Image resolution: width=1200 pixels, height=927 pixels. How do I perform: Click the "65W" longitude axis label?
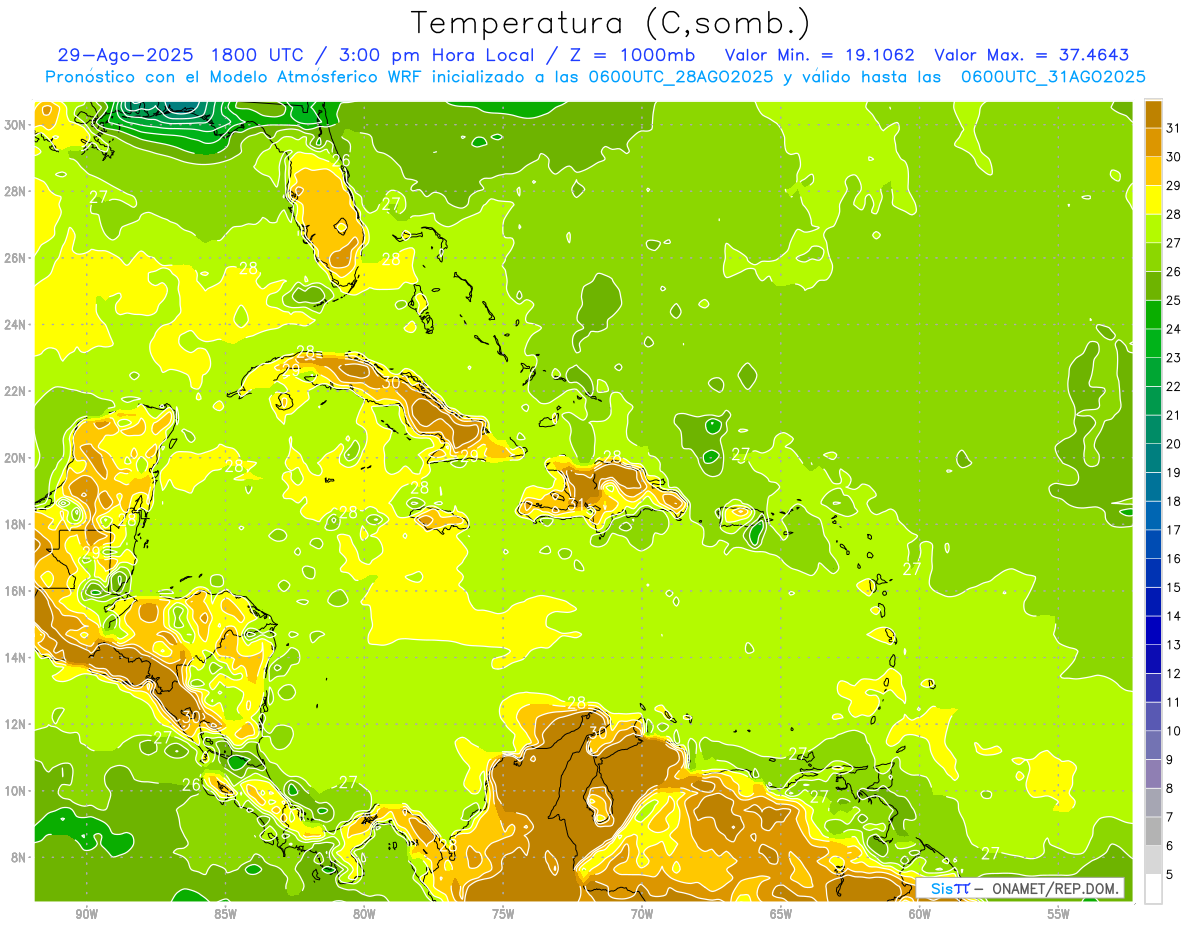pos(781,914)
